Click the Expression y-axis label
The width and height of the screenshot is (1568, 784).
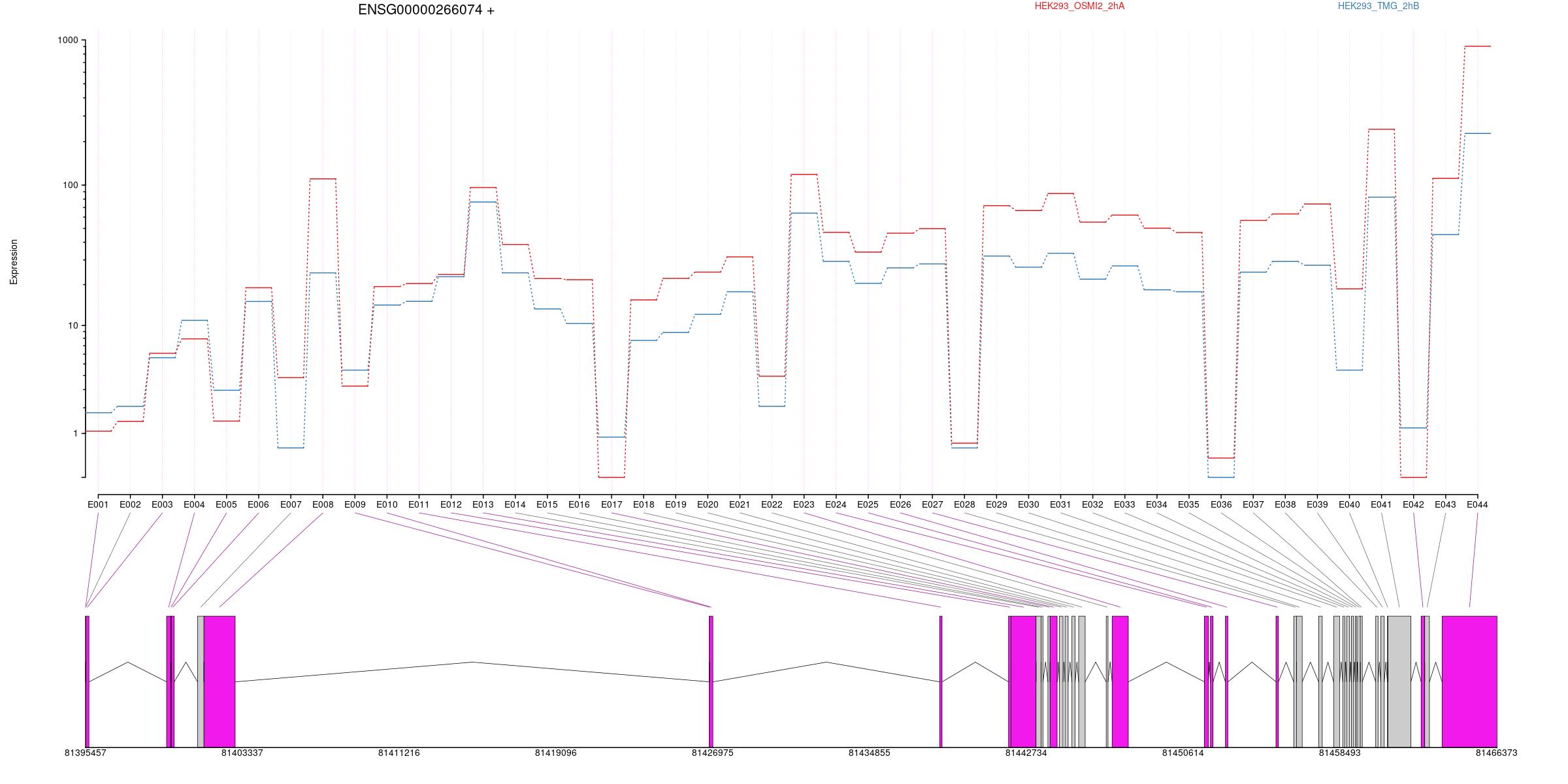(x=14, y=262)
